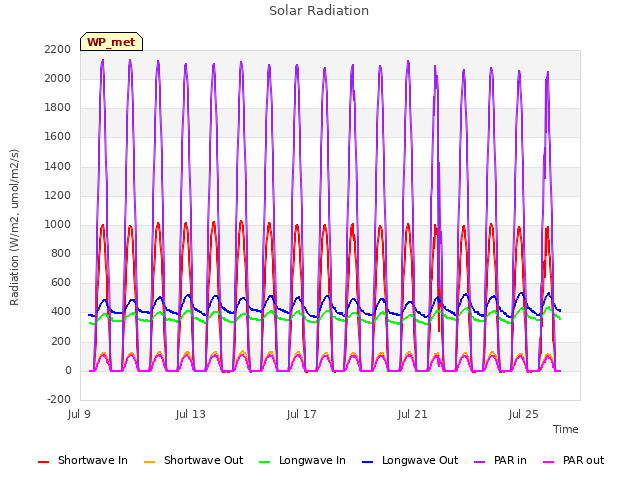
Task: Click the Longwave In legend label
Action: [x=312, y=460]
